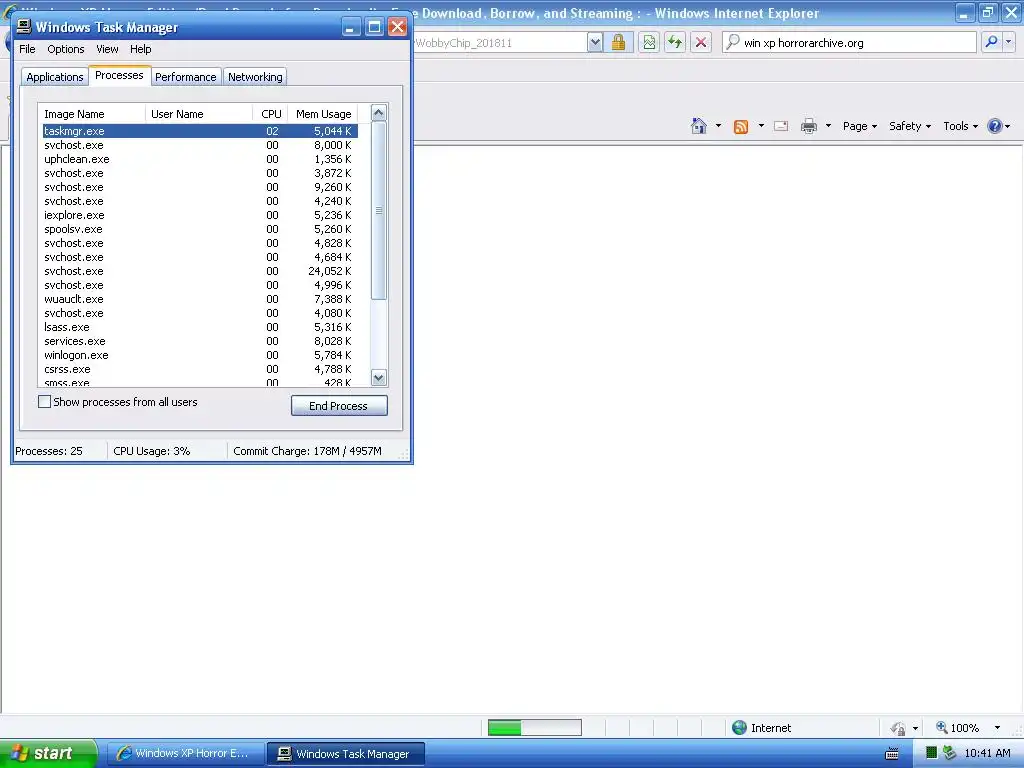This screenshot has width=1024, height=768.
Task: Click the process list scrollbar thumb
Action: pos(379,210)
